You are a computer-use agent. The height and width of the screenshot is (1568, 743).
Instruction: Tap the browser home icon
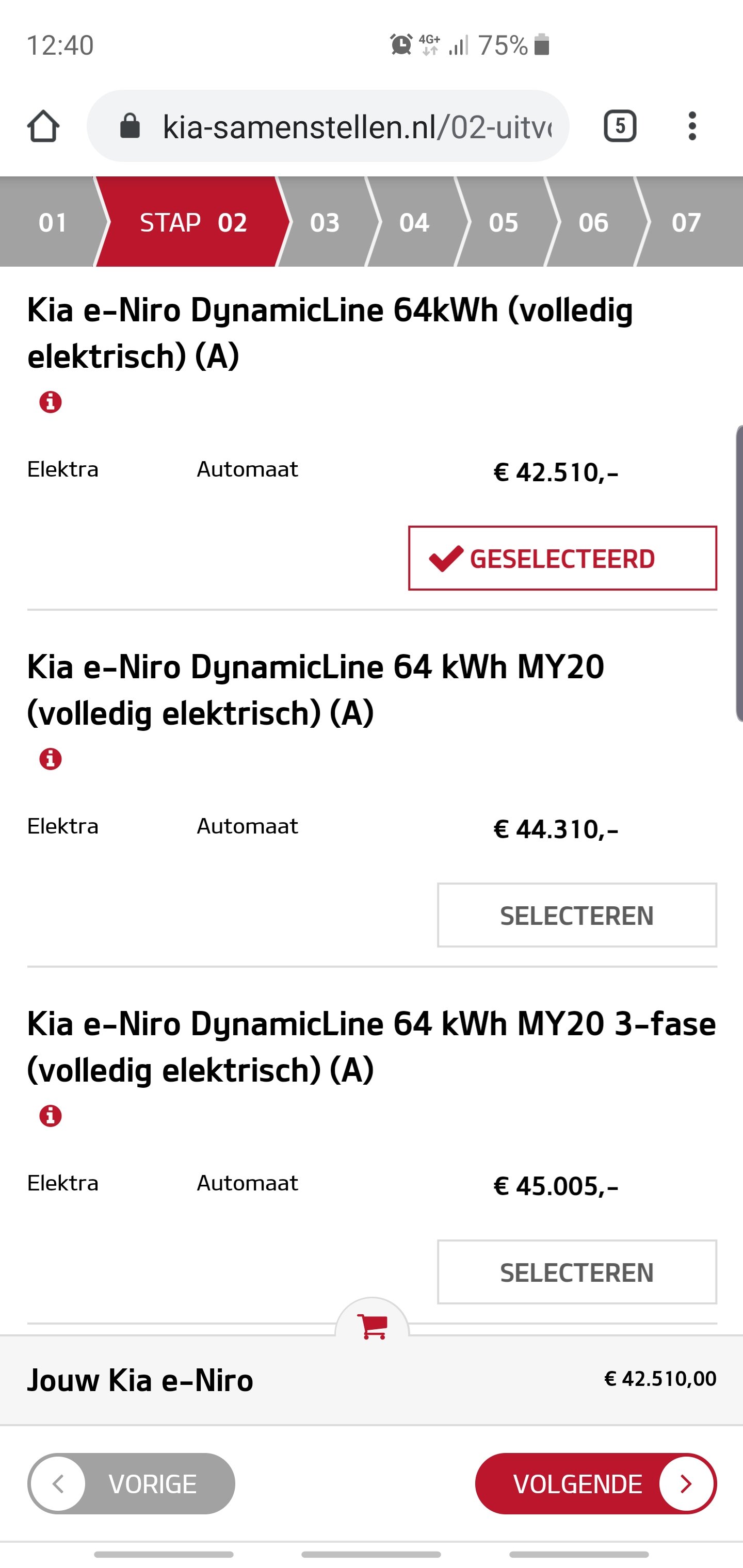click(x=43, y=126)
